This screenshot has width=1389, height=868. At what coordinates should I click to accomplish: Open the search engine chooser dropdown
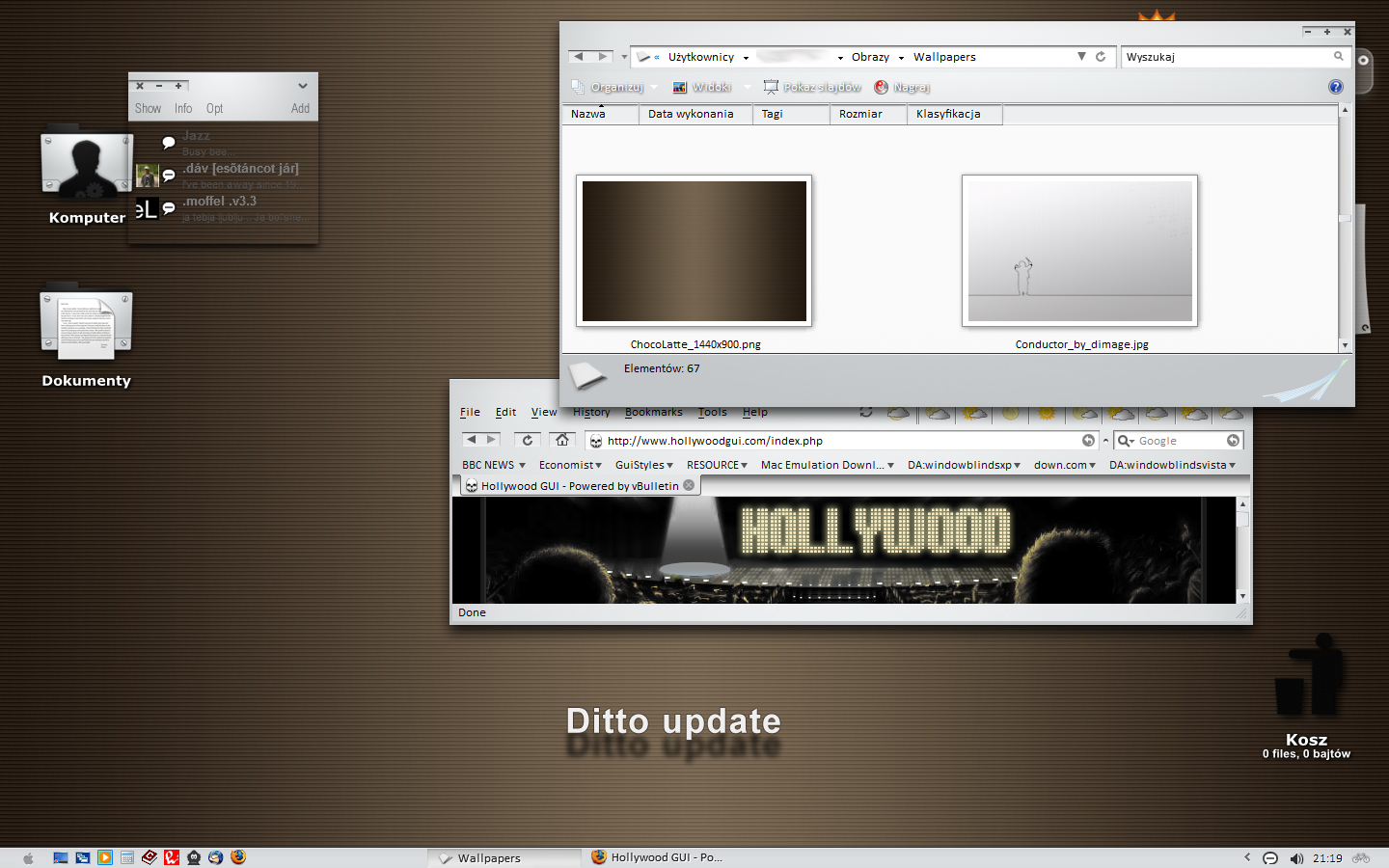[1126, 441]
